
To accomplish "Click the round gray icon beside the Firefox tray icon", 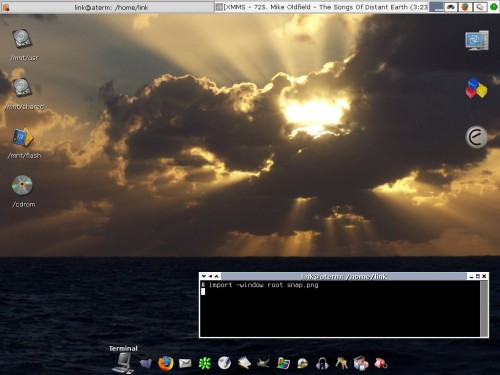I will click(479, 7).
